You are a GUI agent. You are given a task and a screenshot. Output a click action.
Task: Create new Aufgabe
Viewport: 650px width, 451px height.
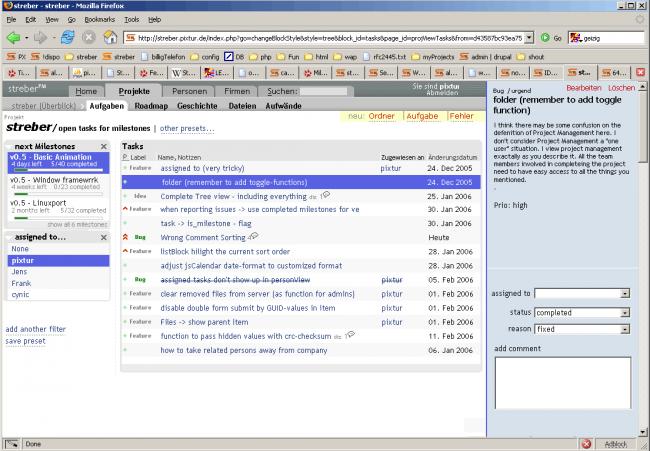click(x=422, y=116)
